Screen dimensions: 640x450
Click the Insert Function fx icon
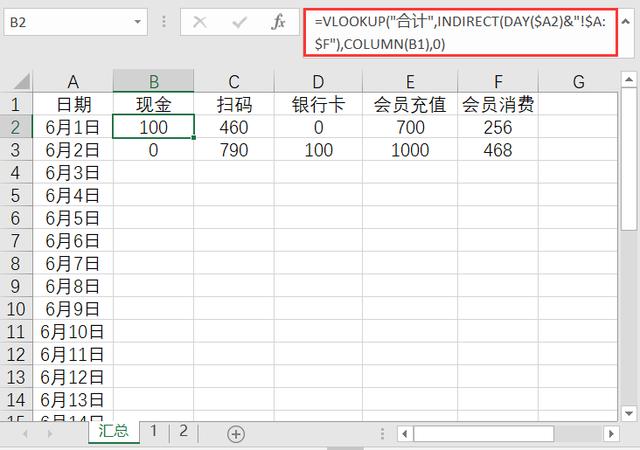coord(279,22)
